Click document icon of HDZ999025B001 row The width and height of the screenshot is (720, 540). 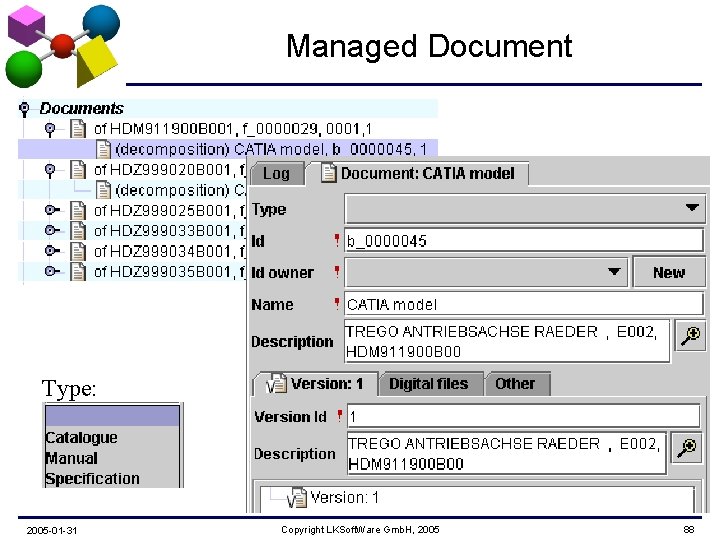pos(78,210)
